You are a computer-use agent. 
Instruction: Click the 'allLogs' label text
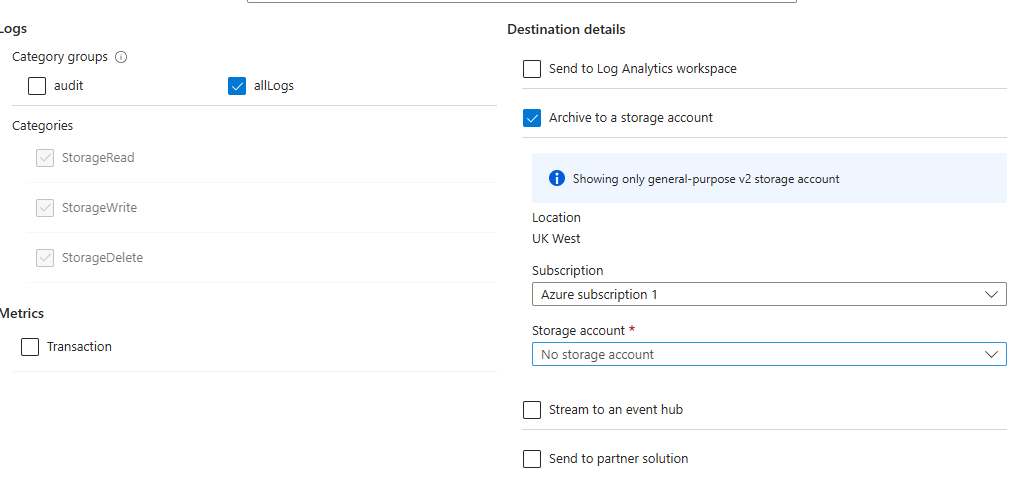click(x=273, y=85)
